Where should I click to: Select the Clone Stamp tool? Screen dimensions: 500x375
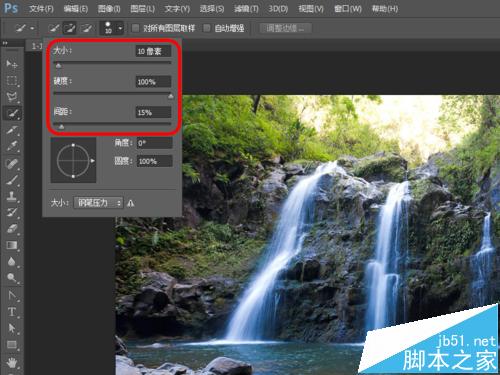pyautogui.click(x=12, y=196)
